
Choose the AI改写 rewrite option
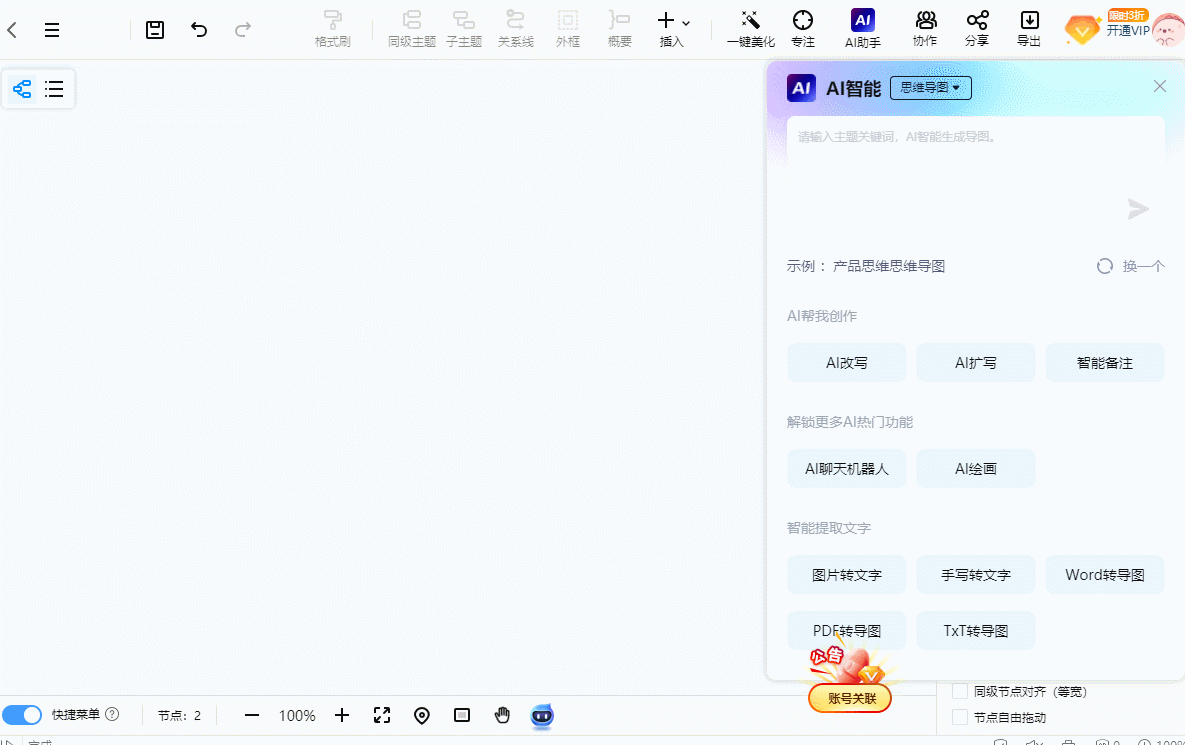point(846,363)
